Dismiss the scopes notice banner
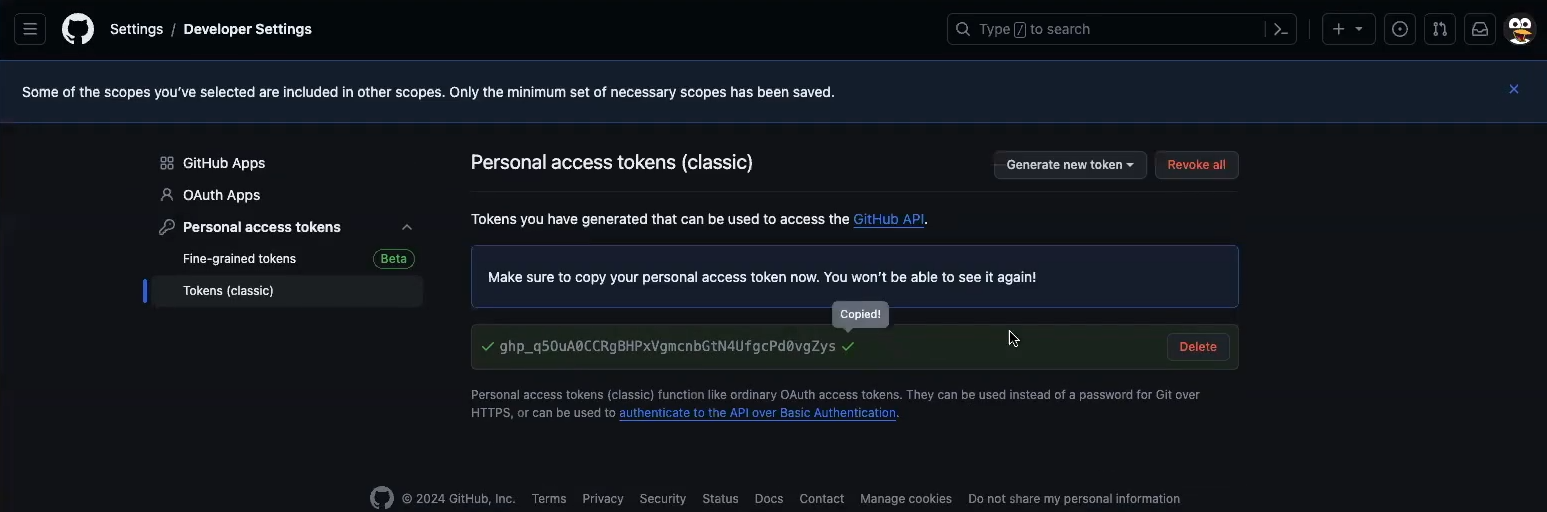 pos(1514,89)
